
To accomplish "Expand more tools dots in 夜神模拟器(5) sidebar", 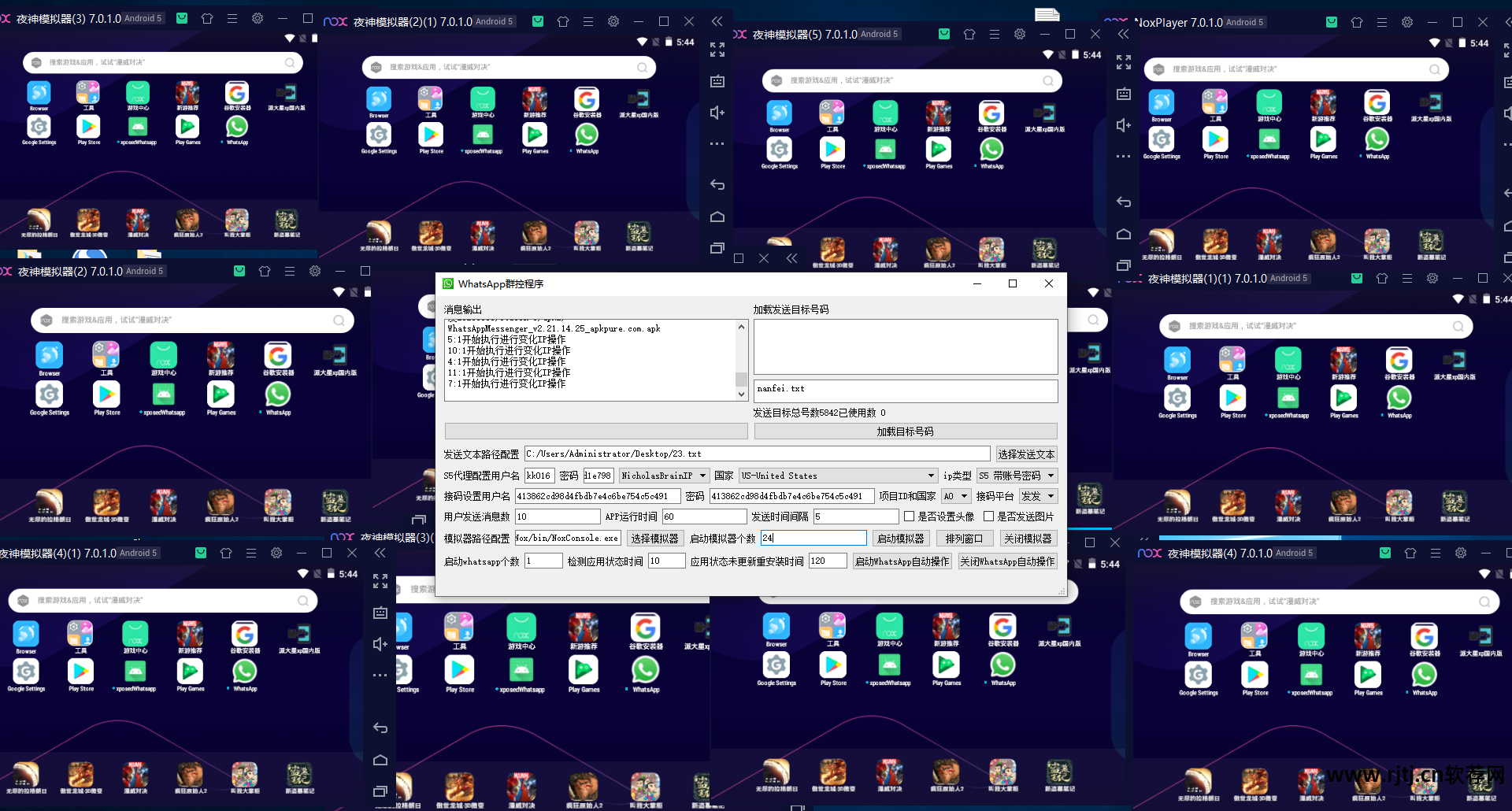I will pos(1123,156).
